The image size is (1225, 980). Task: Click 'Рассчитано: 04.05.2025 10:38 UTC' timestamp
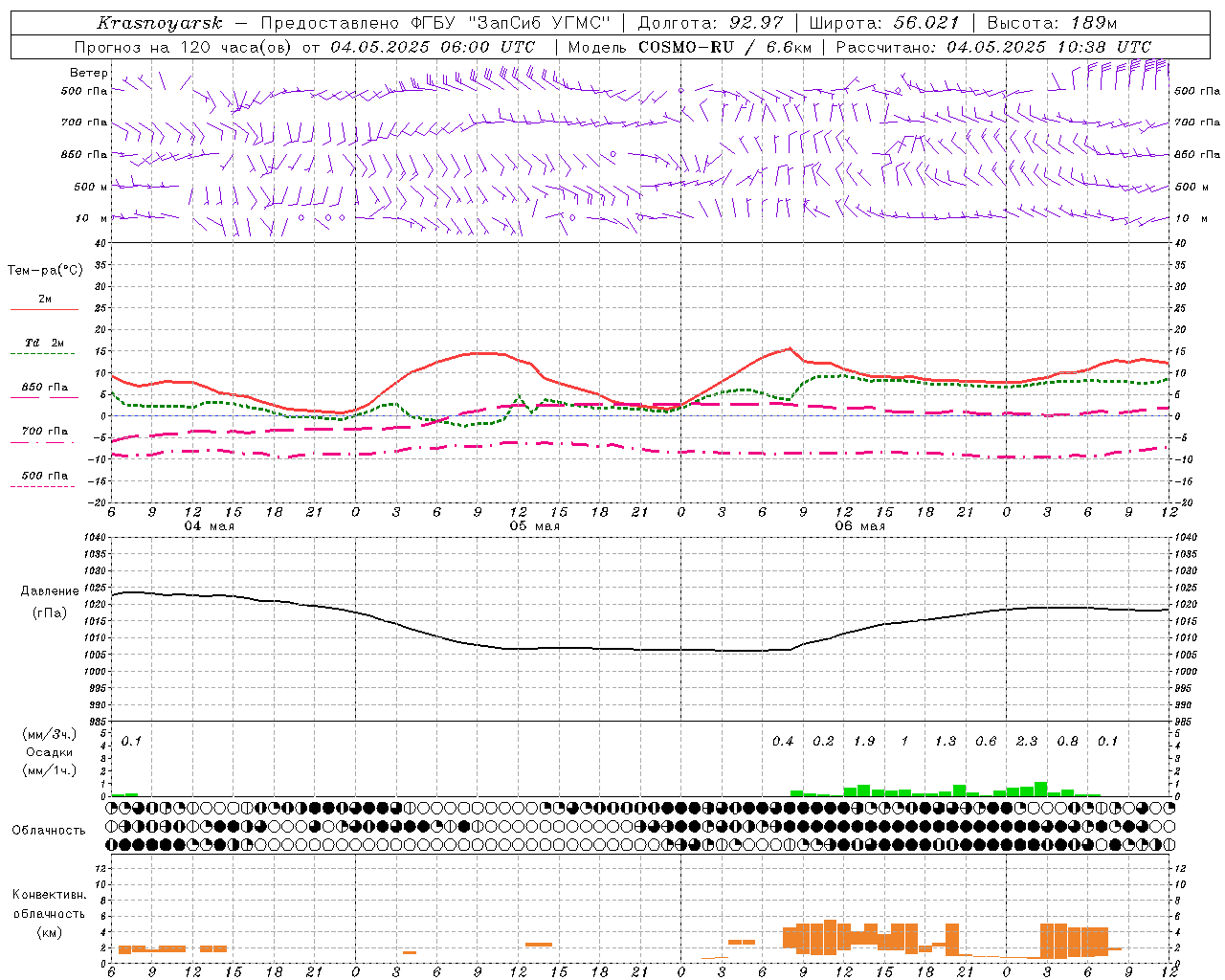point(993,47)
